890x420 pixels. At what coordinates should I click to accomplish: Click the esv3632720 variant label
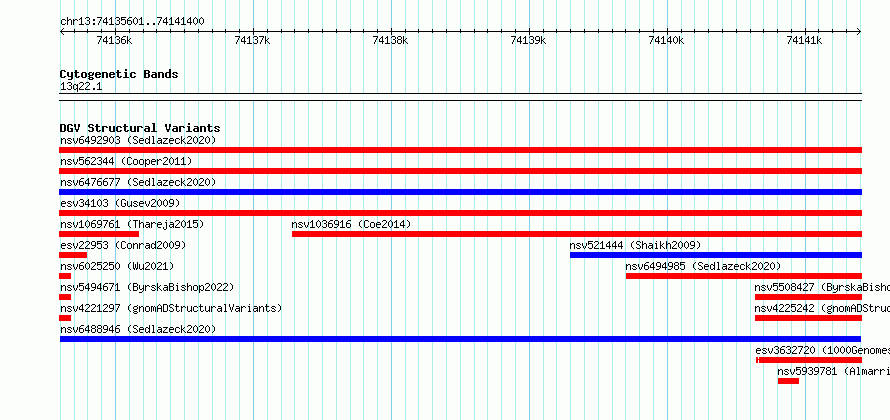click(822, 350)
